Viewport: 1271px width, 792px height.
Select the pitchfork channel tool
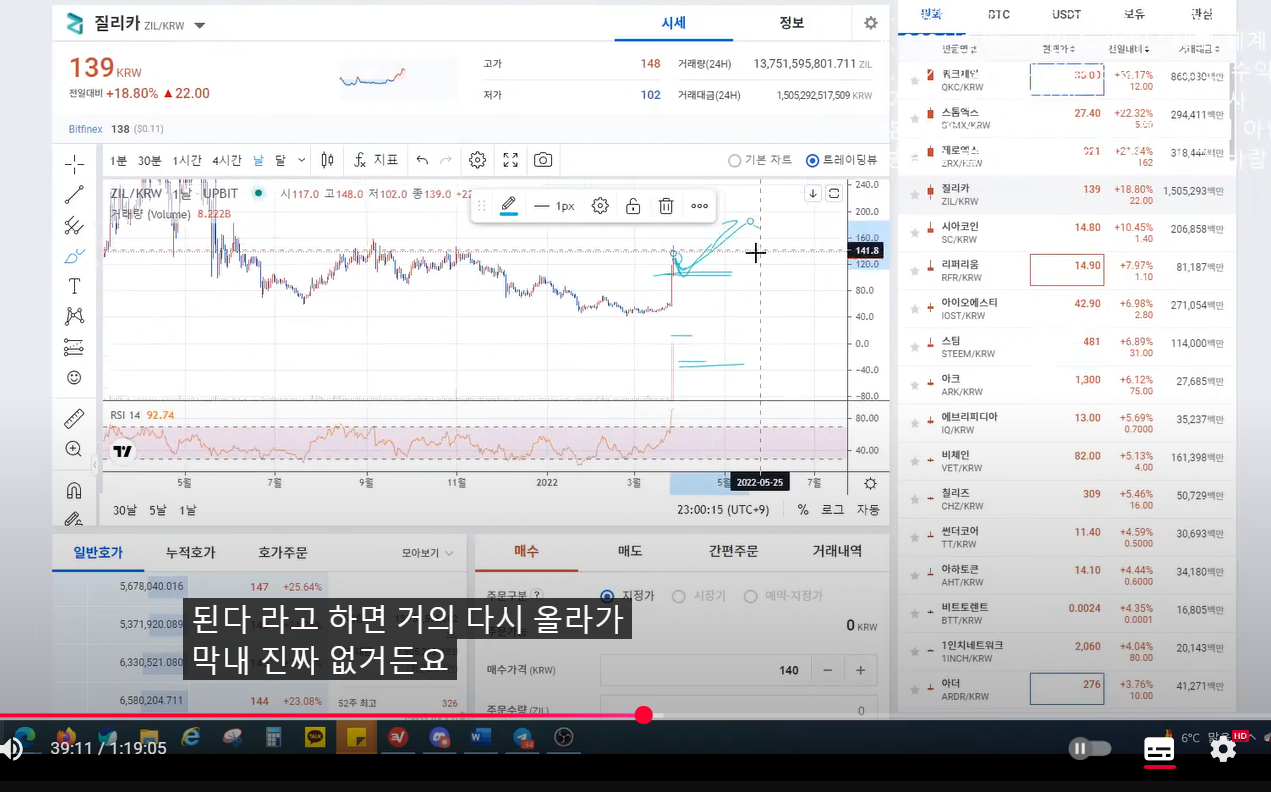point(74,225)
